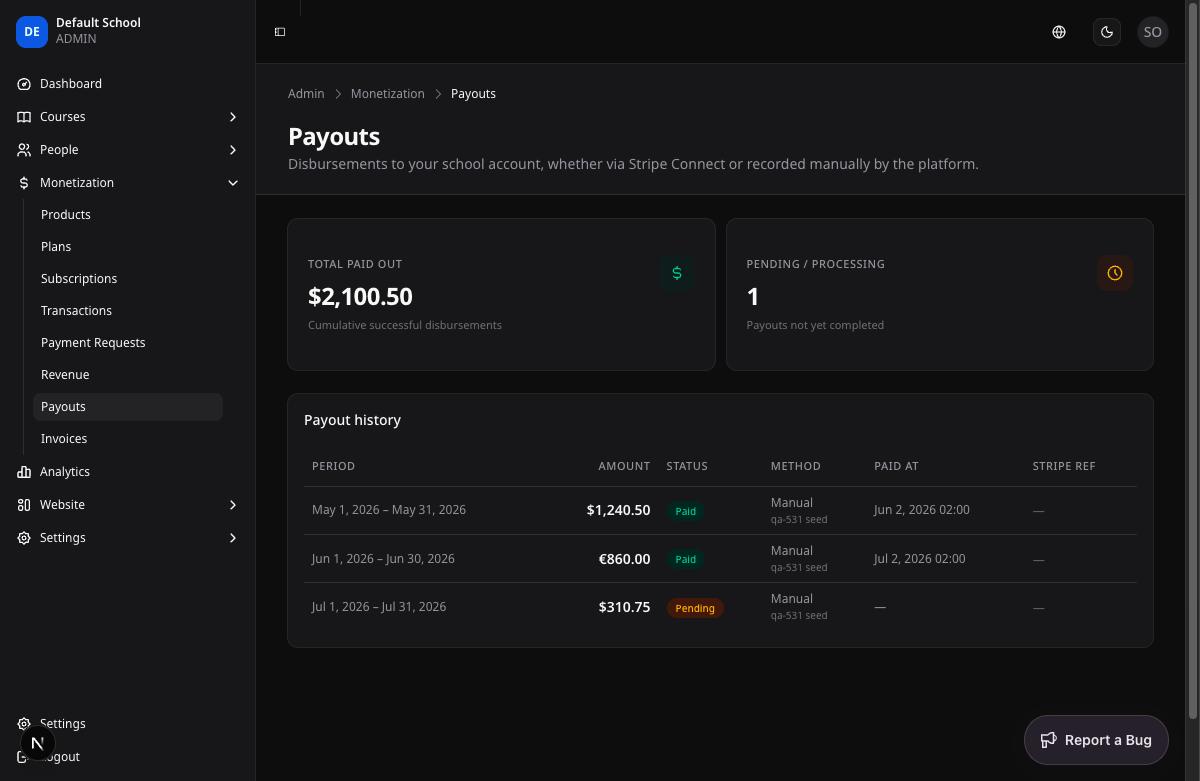Click the green dollar icon on Total Paid Out
Screen dimensions: 1200x781
pos(677,273)
